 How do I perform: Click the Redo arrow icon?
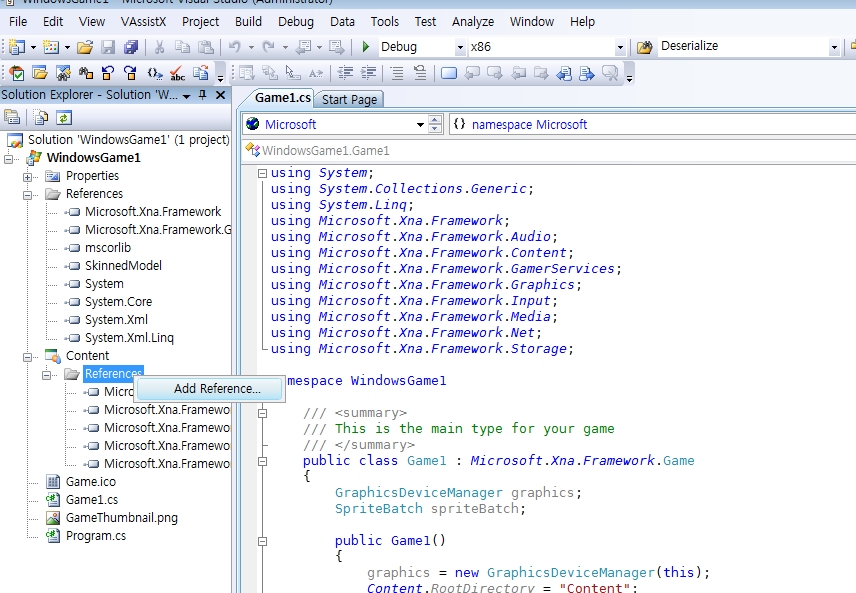coord(268,47)
